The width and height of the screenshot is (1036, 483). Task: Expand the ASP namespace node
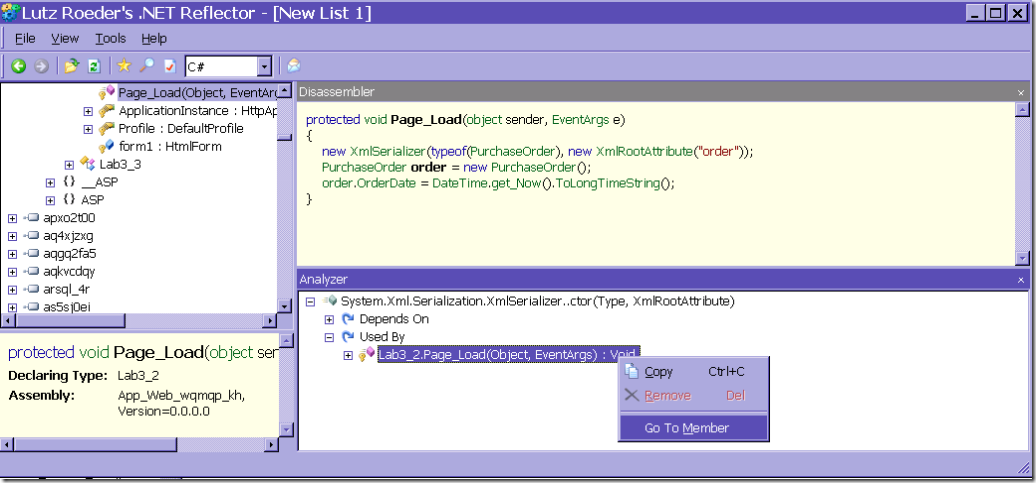point(51,200)
